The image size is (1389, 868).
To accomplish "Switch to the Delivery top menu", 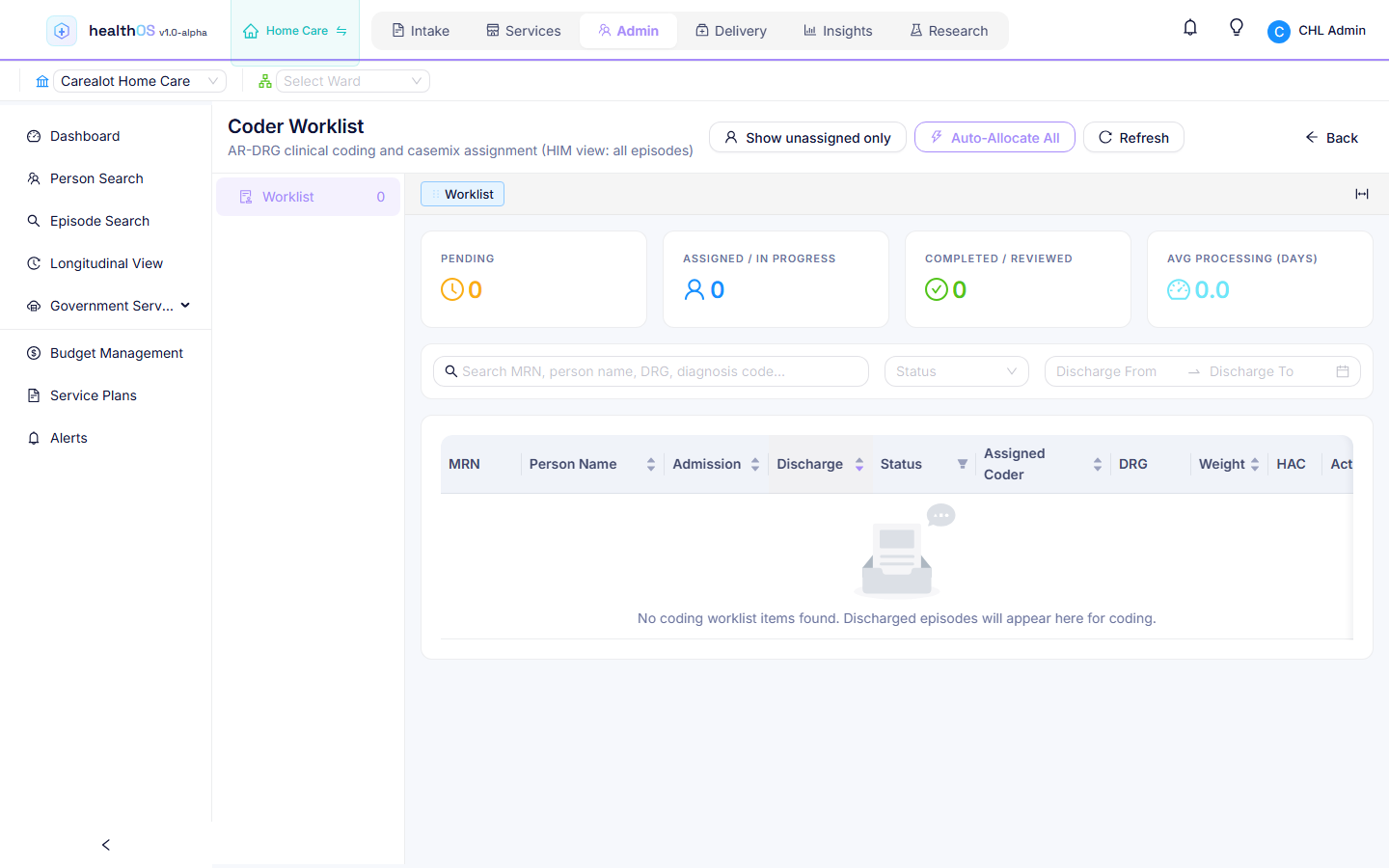I will coord(731,31).
